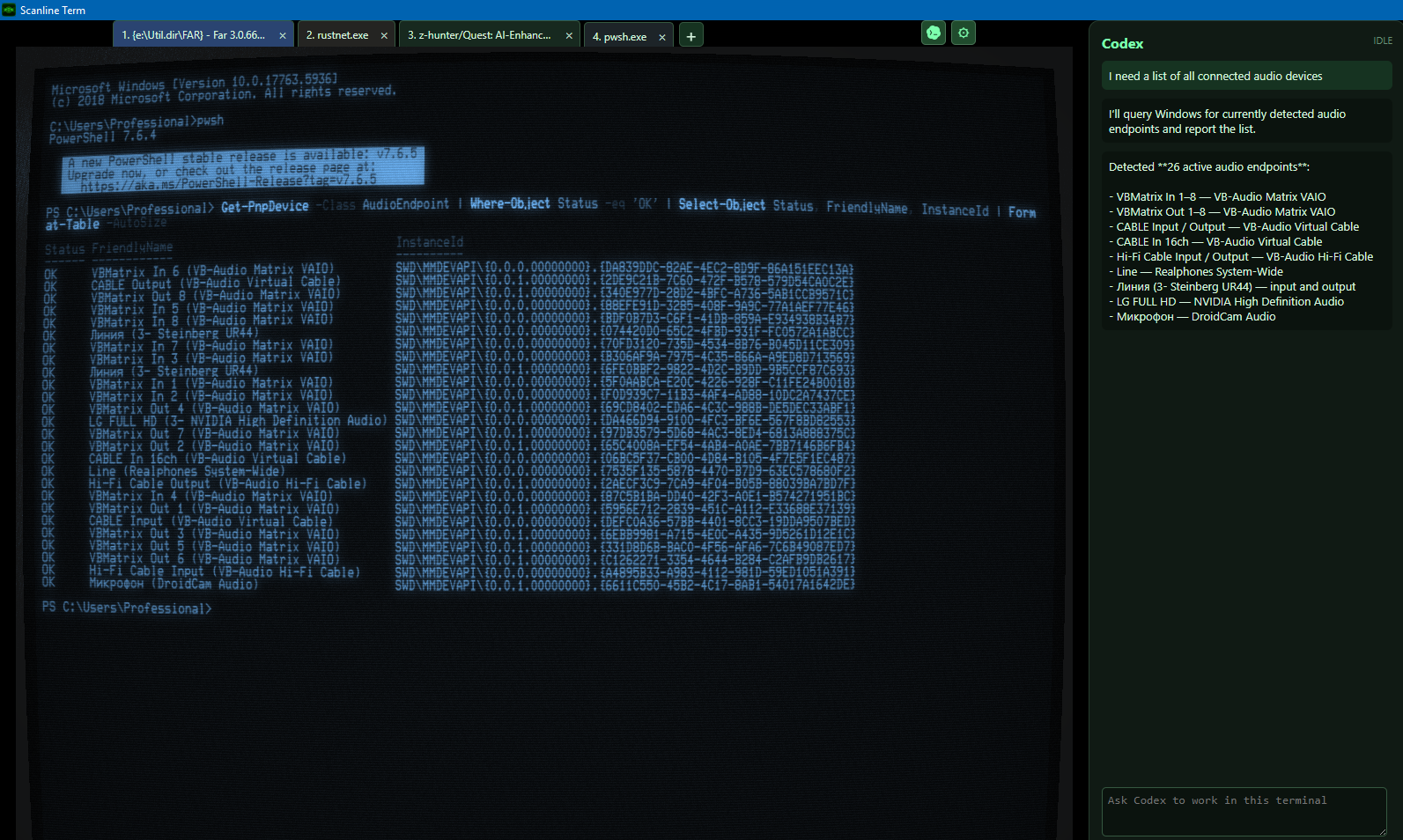Image resolution: width=1403 pixels, height=840 pixels.
Task: Click the resize grip of the Codex input box
Action: [1382, 830]
